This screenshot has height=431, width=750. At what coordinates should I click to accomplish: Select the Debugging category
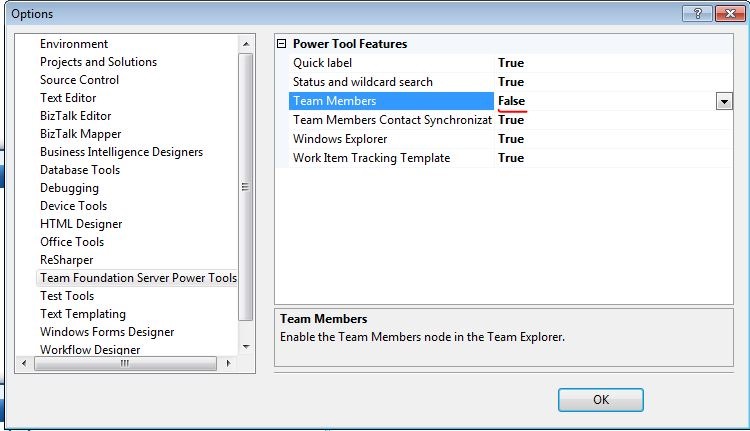69,188
